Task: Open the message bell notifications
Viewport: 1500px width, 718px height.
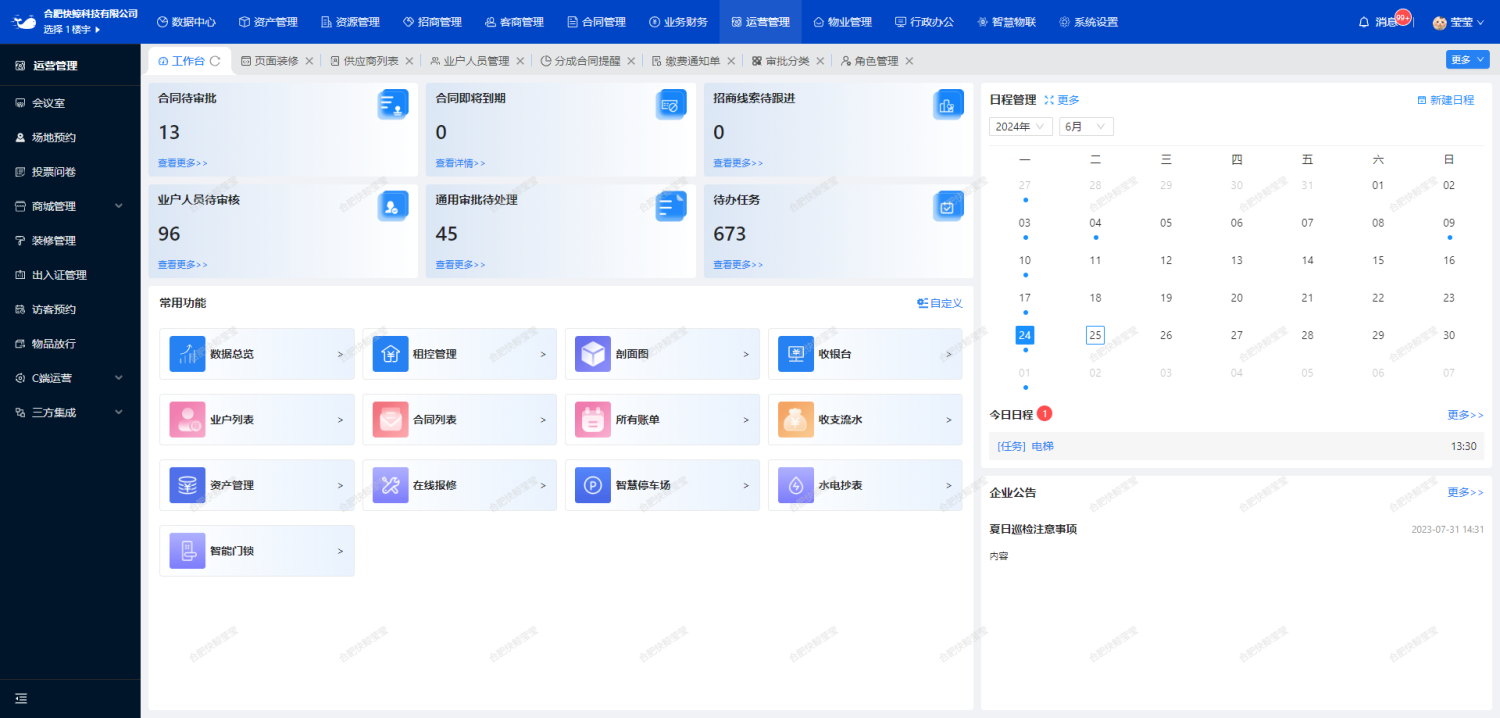Action: point(1364,22)
